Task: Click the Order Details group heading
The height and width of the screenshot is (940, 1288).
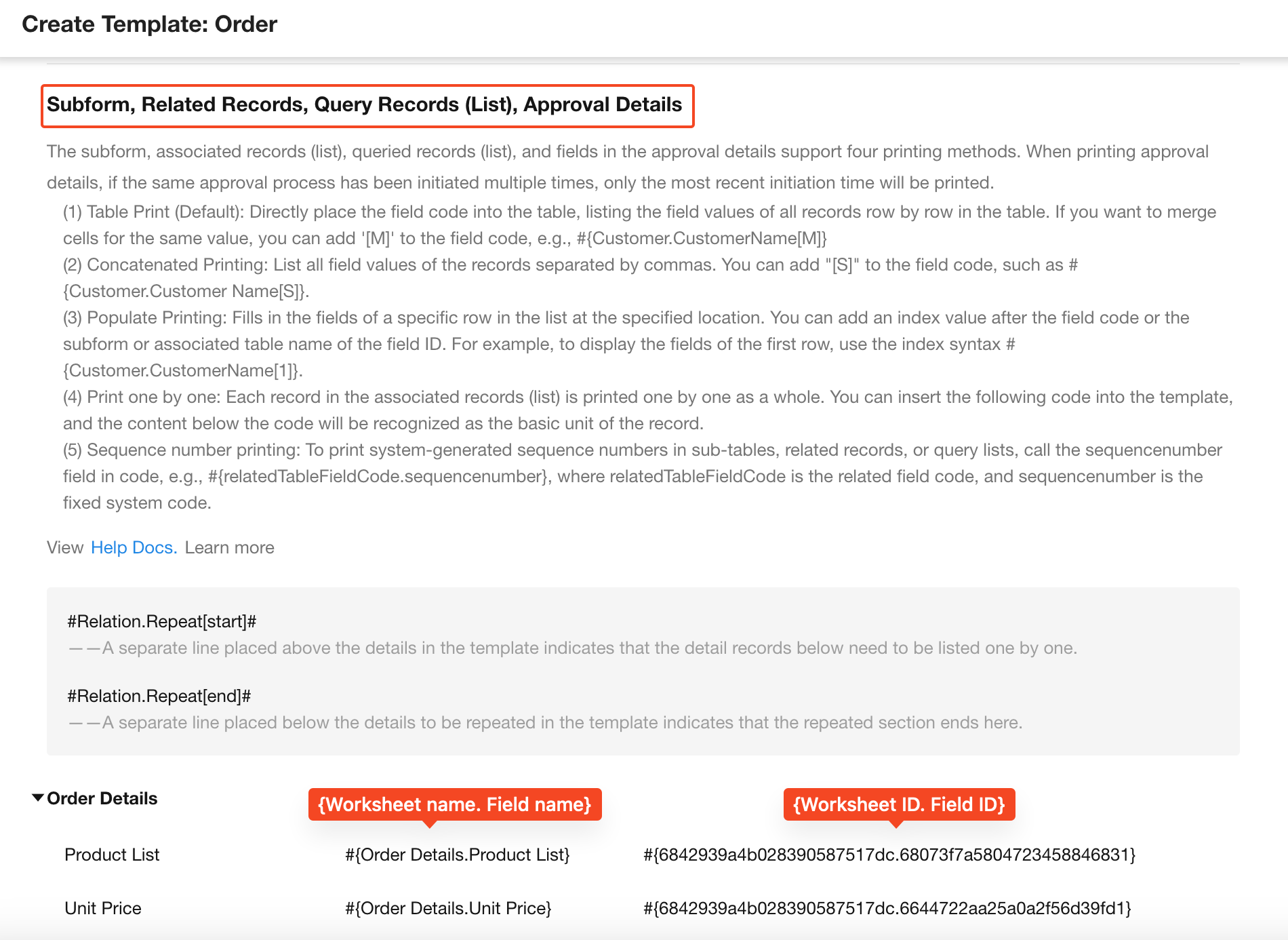Action: [x=102, y=798]
